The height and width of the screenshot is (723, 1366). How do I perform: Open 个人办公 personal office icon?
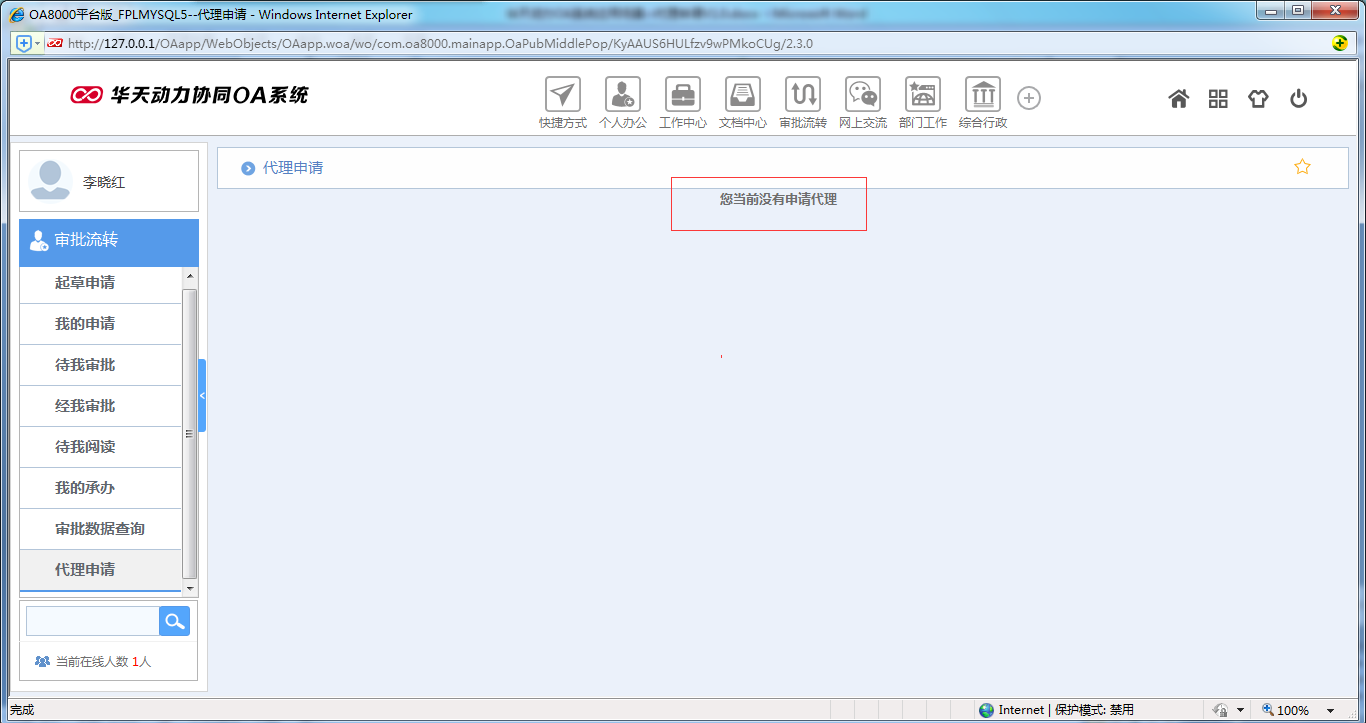(x=623, y=95)
